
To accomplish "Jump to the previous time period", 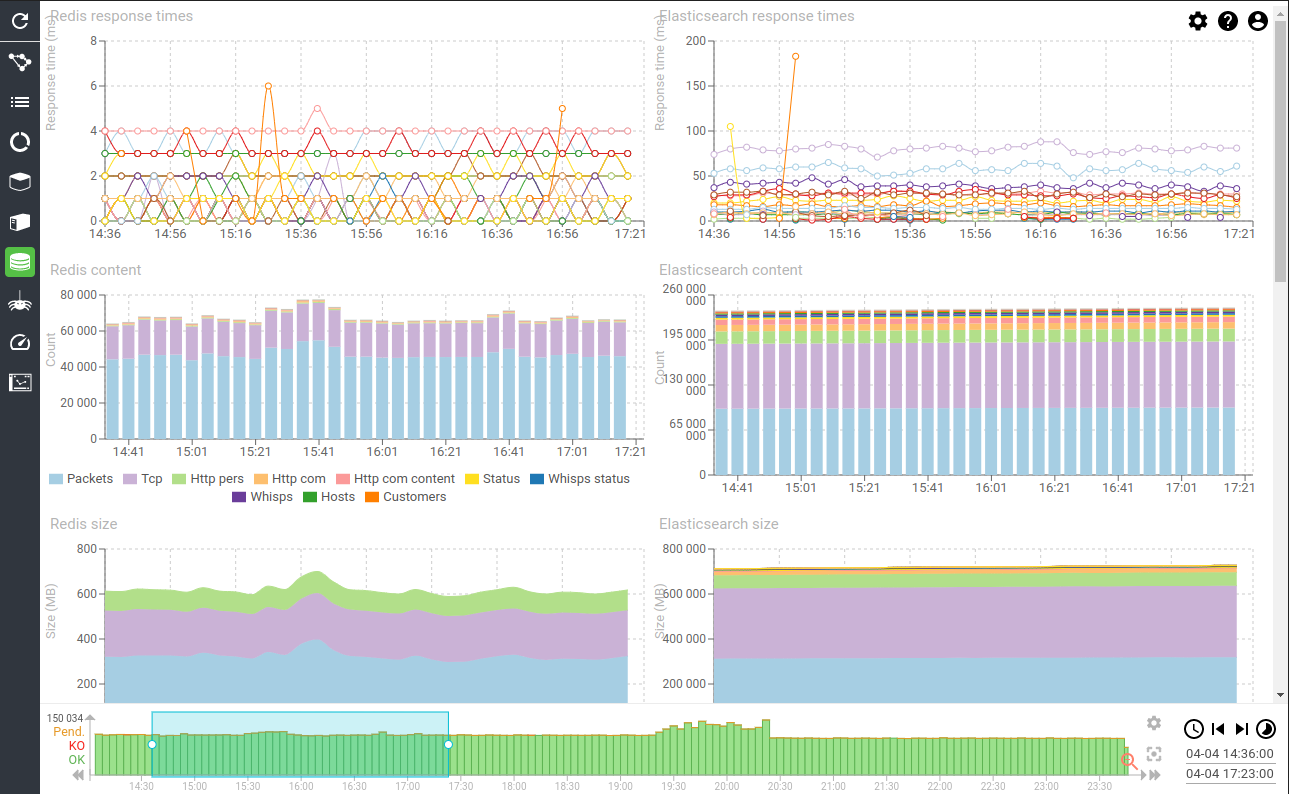I will tap(1218, 729).
